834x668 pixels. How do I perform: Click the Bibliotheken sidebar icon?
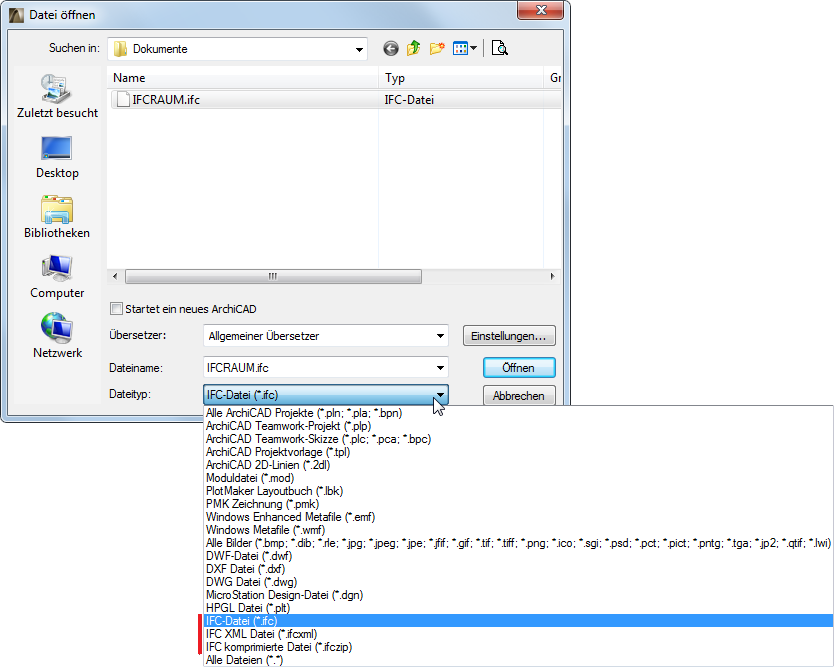coord(56,210)
